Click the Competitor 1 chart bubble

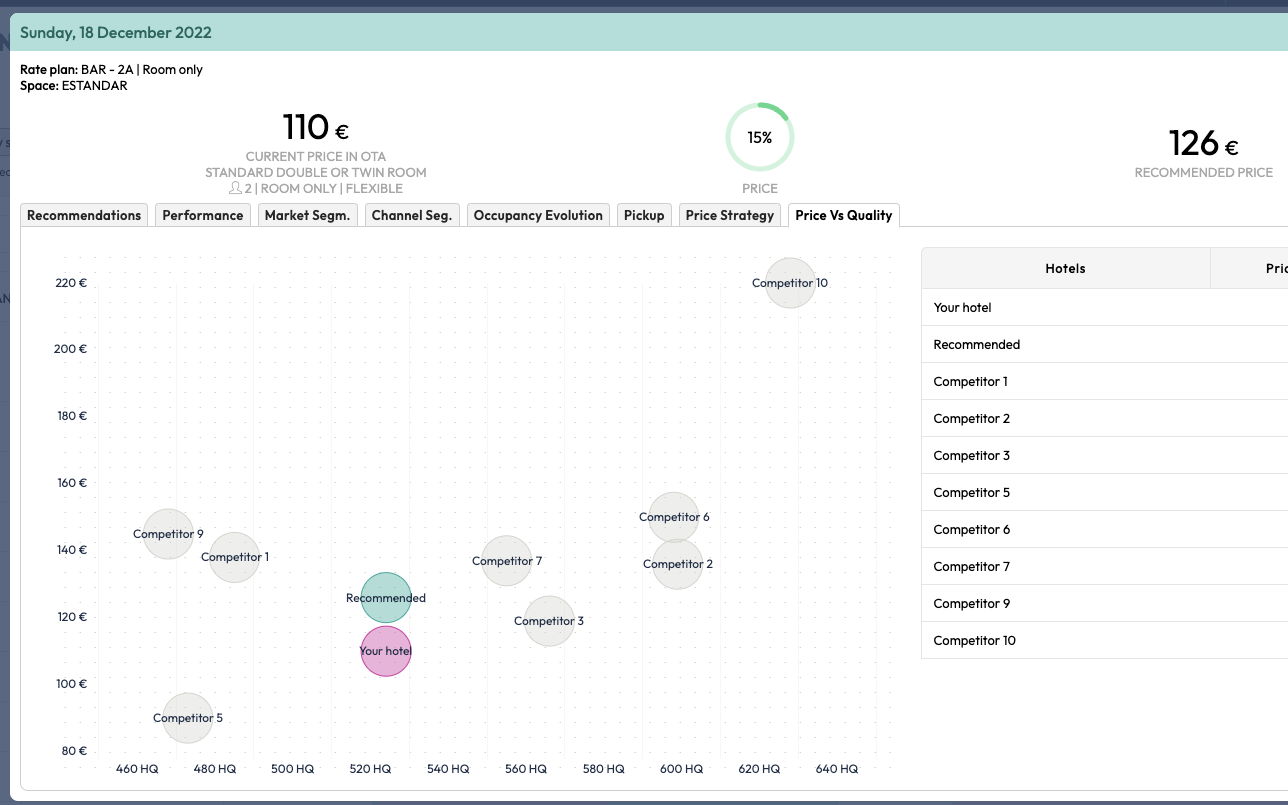(x=235, y=557)
